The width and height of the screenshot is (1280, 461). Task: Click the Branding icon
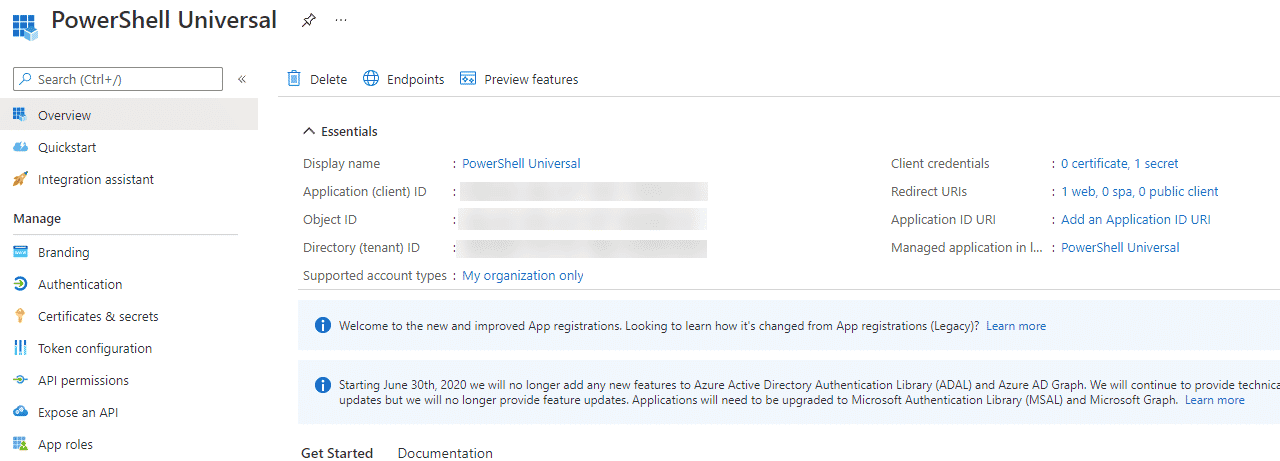point(19,252)
